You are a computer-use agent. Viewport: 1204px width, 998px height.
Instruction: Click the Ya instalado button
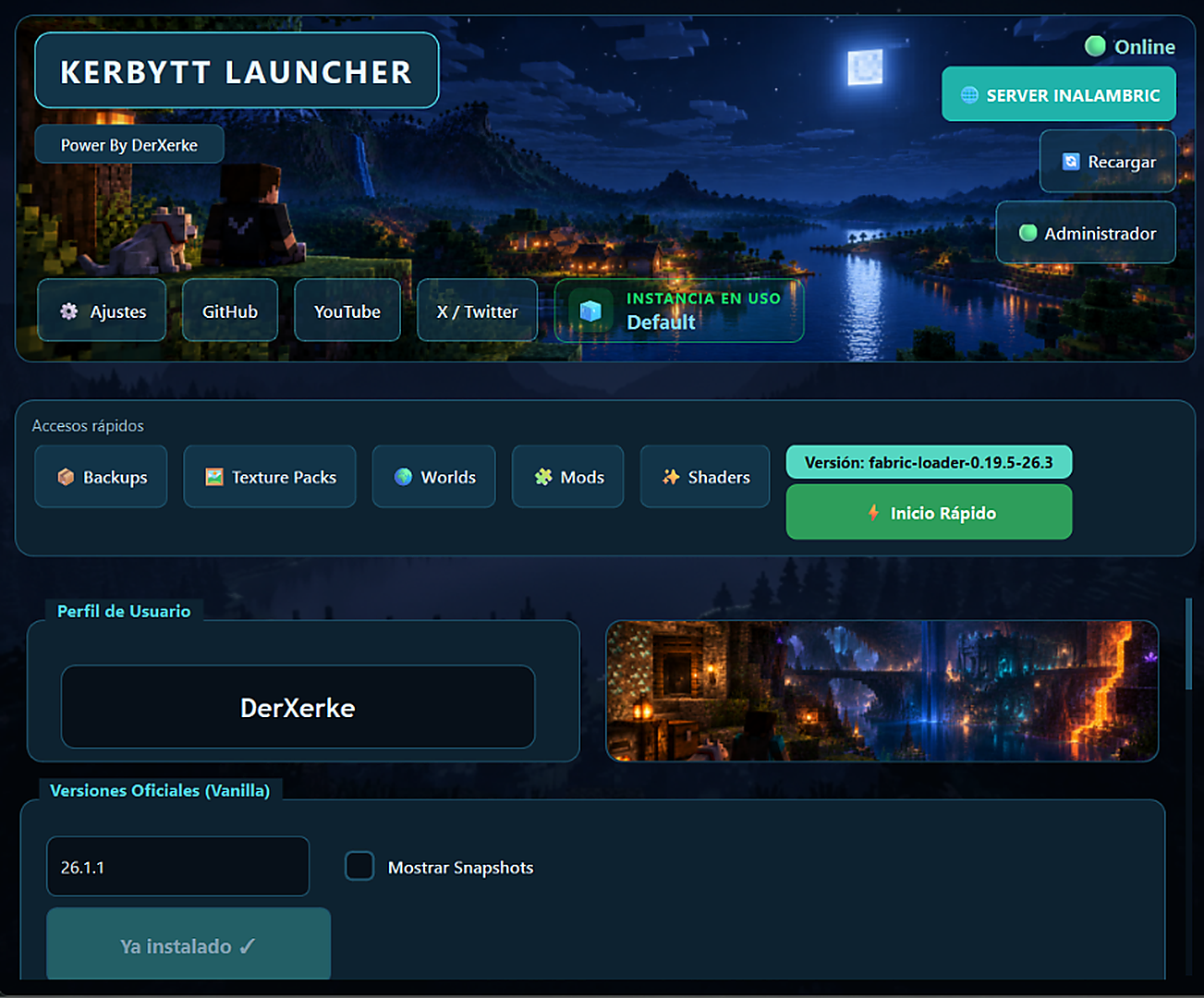coord(189,944)
